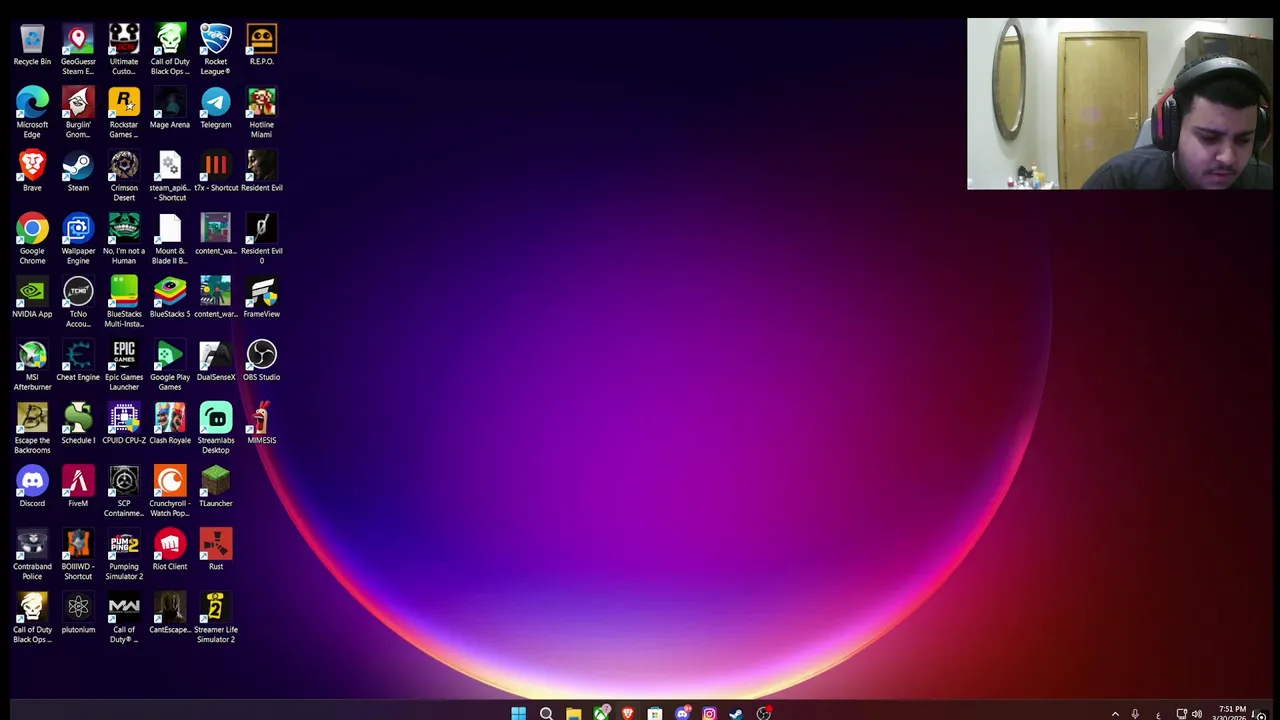Launch Steam from the desktop
Image resolution: width=1280 pixels, height=720 pixels.
(78, 172)
